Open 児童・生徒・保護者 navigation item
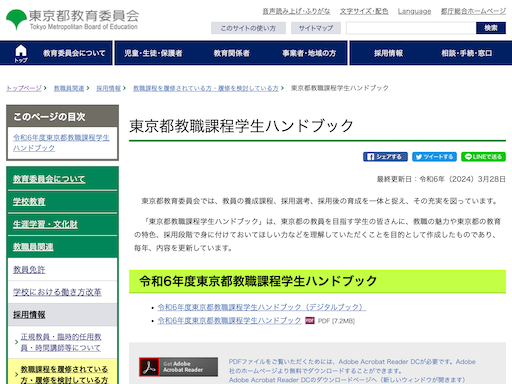 coord(153,53)
